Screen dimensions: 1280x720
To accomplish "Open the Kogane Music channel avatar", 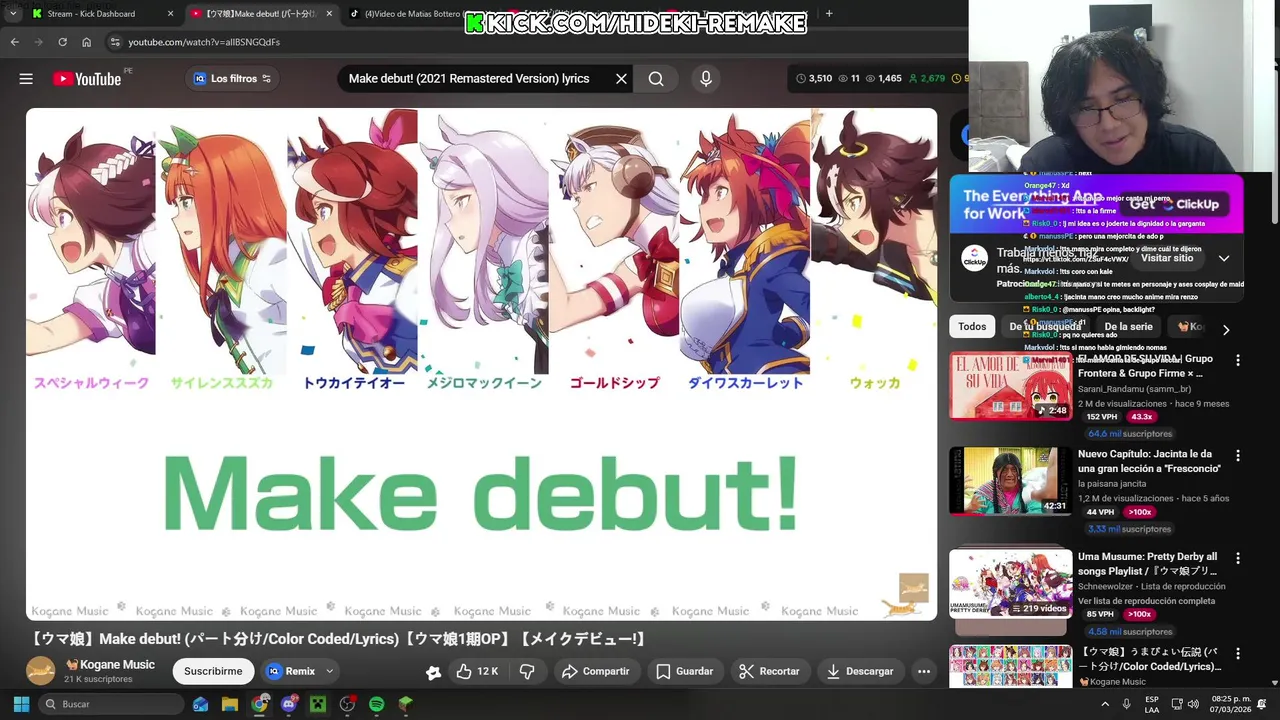I will pos(41,671).
